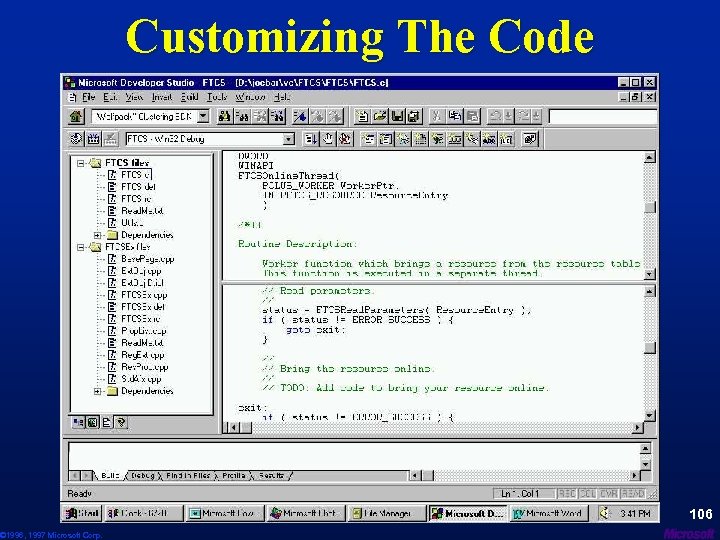Switch to Clock taskbar button

pyautogui.click(x=144, y=513)
